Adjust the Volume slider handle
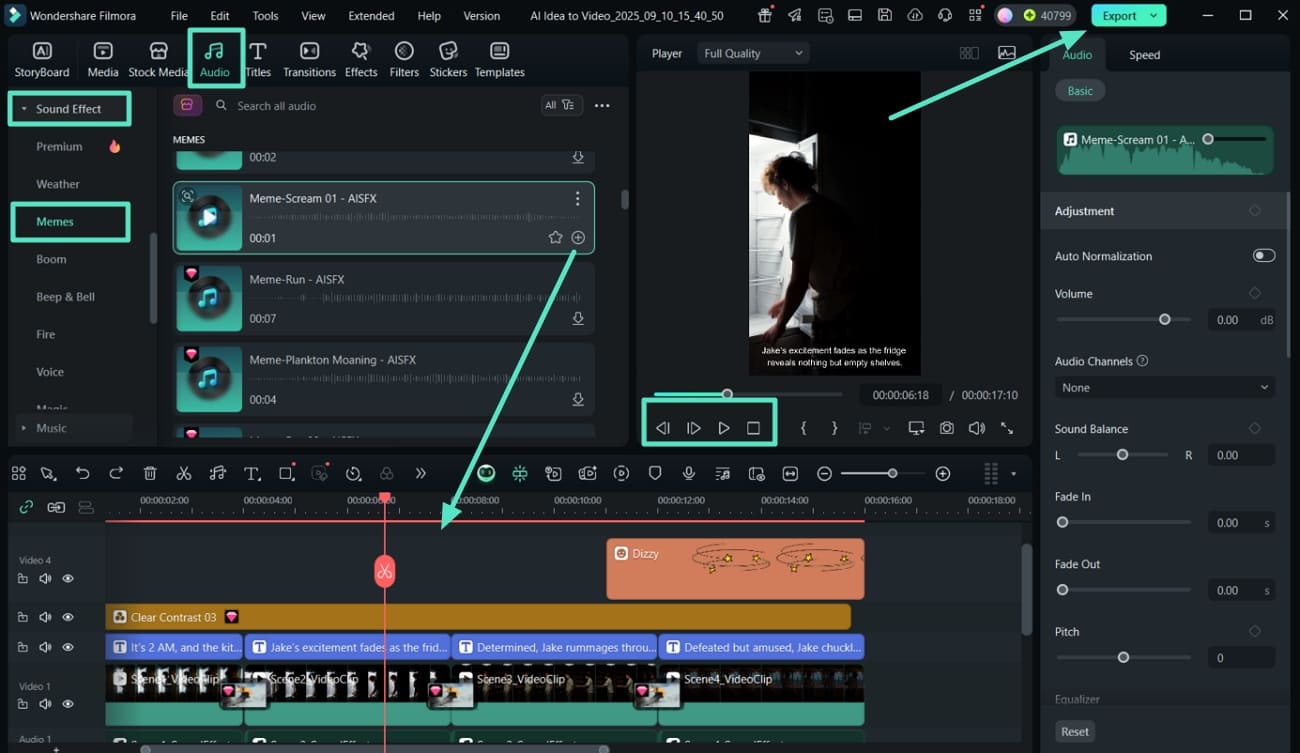The height and width of the screenshot is (753, 1300). 1165,320
